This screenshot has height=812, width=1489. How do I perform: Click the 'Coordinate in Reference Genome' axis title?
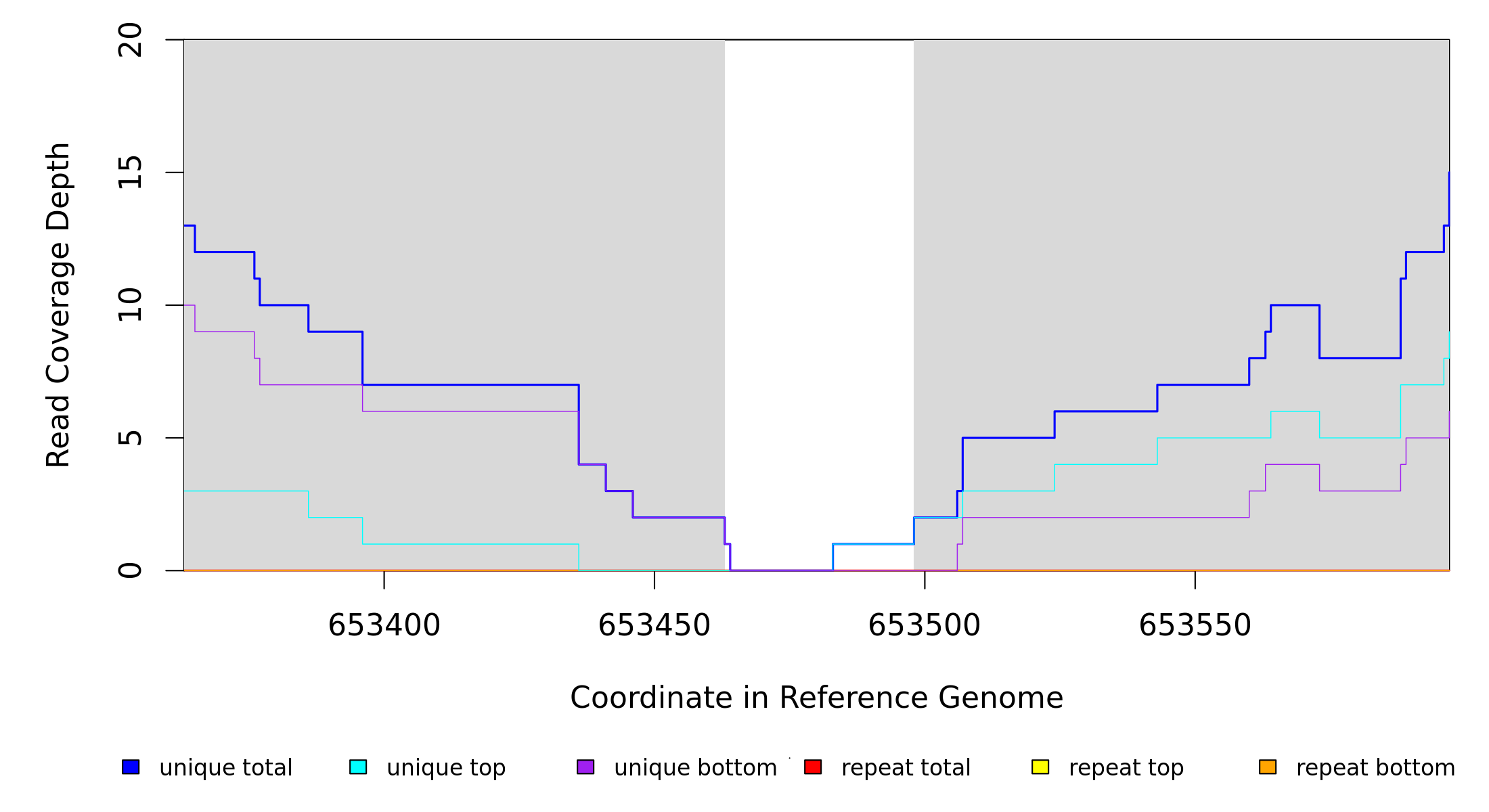816,698
